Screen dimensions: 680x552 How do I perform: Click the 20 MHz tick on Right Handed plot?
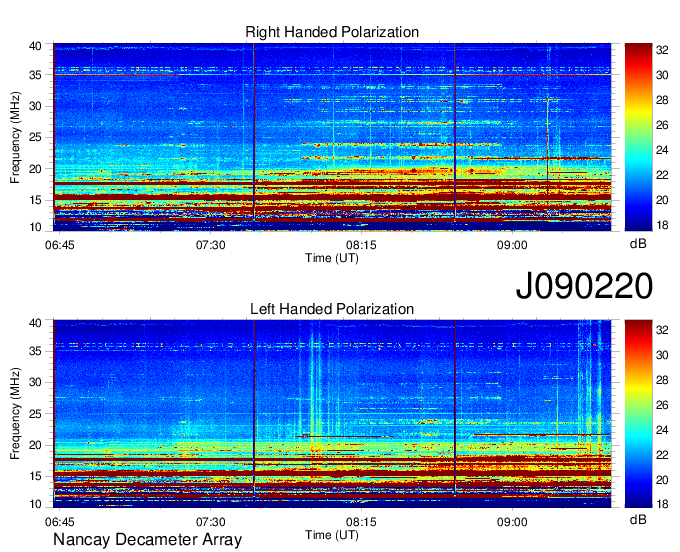[36, 169]
